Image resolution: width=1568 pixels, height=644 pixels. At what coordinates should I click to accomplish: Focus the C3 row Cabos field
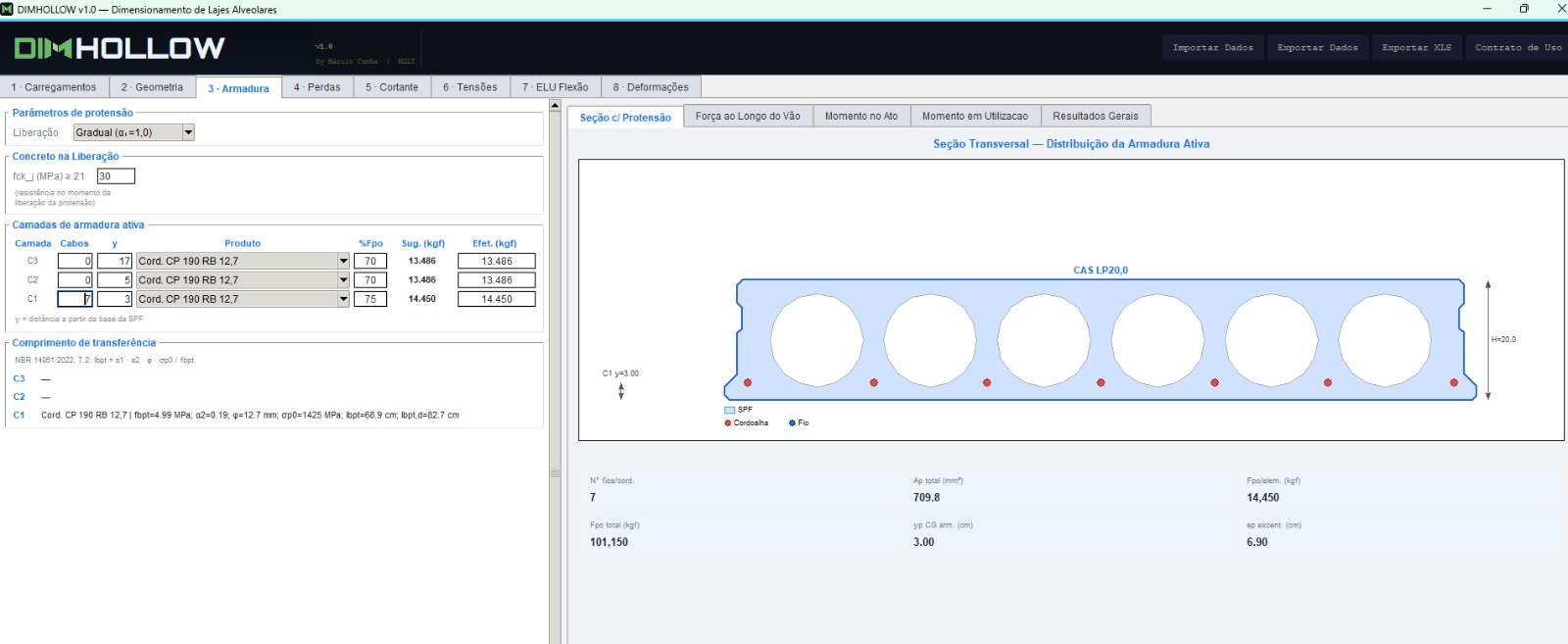click(x=74, y=261)
